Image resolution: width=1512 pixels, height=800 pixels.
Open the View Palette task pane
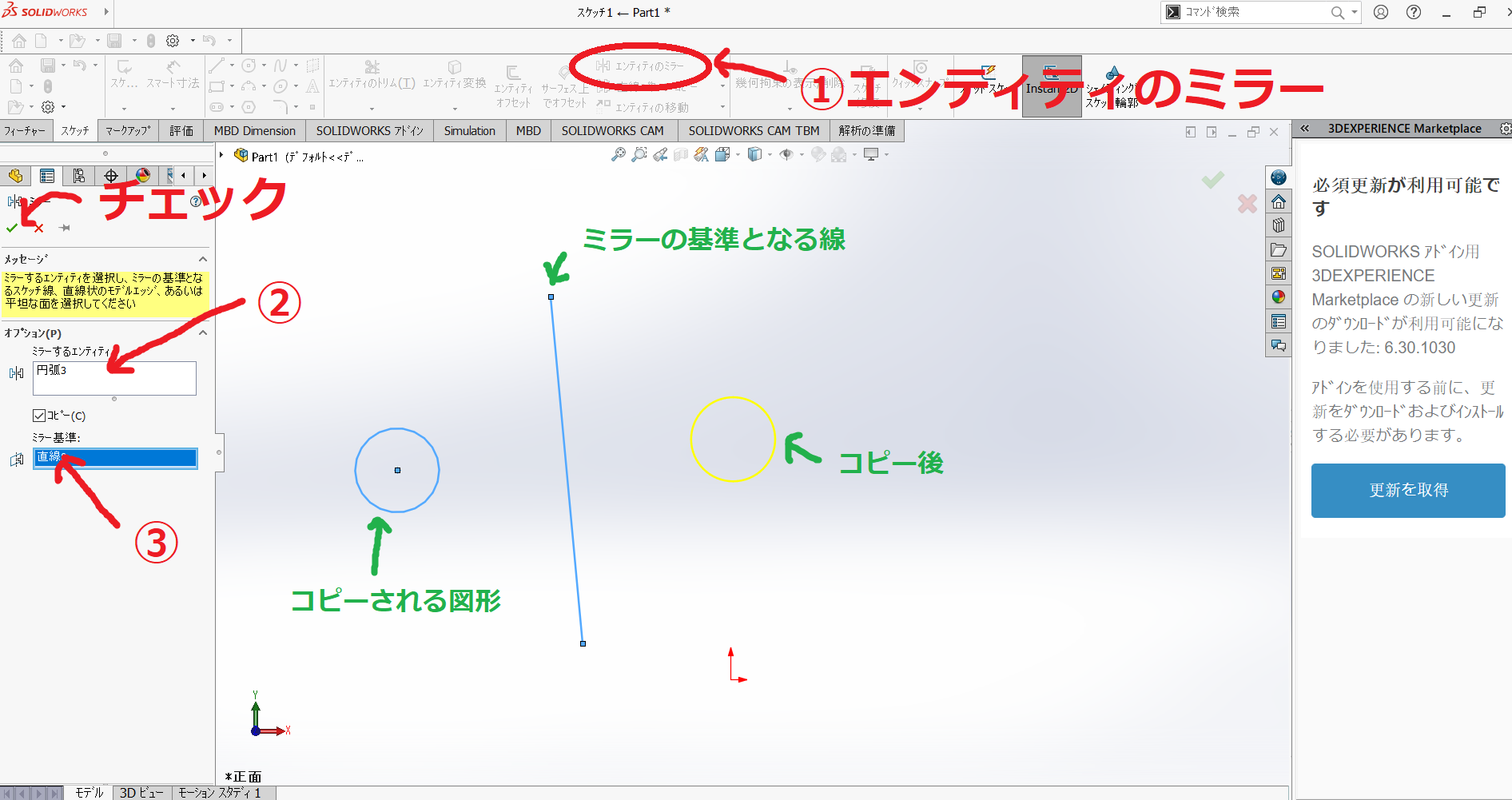point(1279,273)
